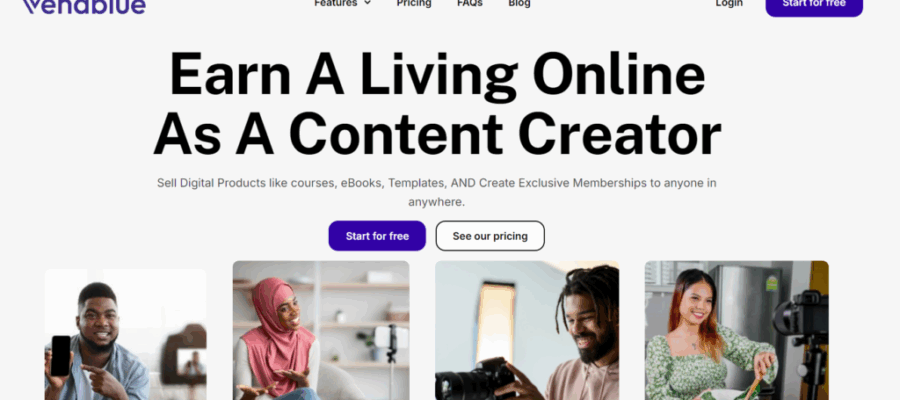
Task: Click the Vendblue logo
Action: (84, 6)
